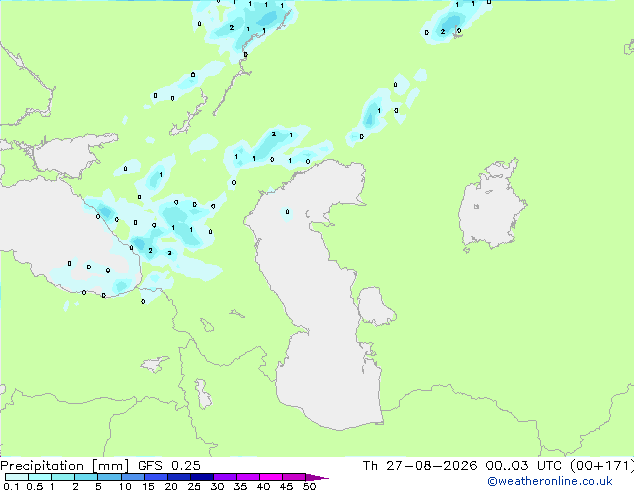634x490 pixels.
Task: Click the 2–5 mm legend swatch
Action: [x=86, y=477]
